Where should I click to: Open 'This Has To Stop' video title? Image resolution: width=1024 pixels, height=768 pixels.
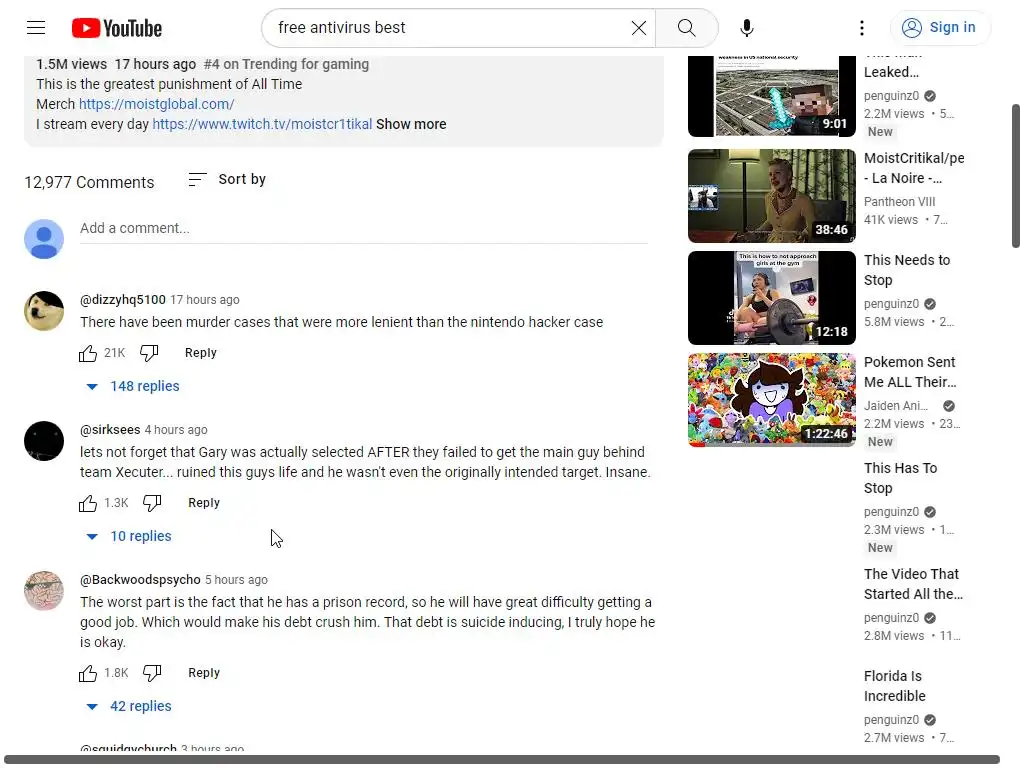901,478
